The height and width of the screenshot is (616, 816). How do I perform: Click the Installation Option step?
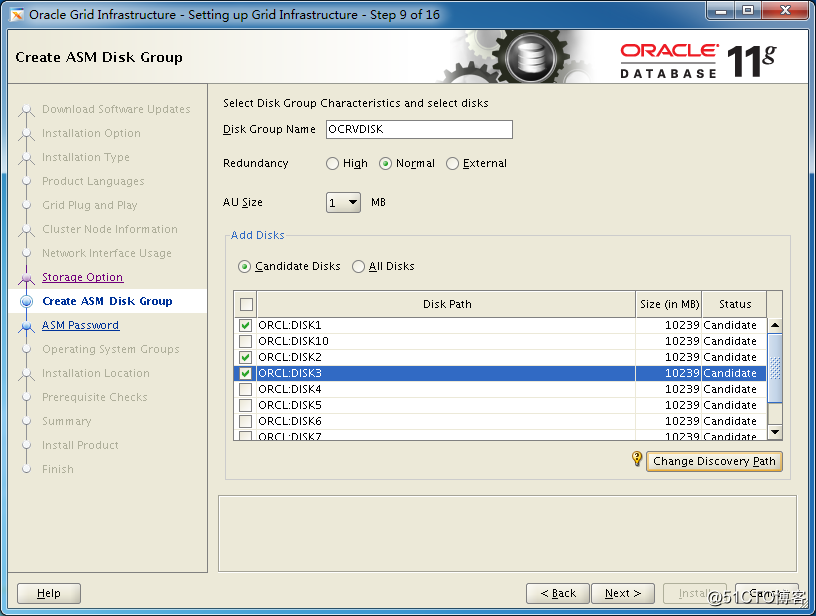(91, 133)
